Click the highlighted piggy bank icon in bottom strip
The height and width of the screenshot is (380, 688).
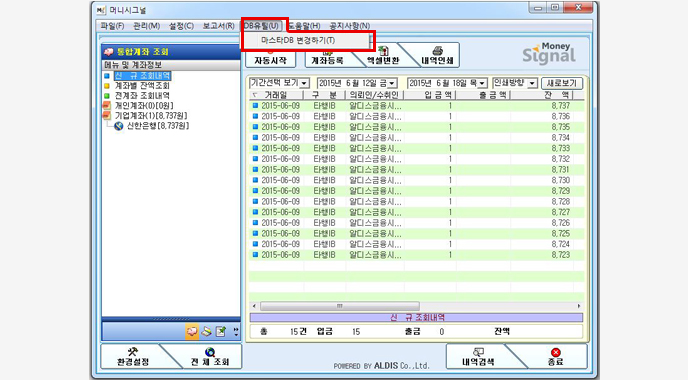[x=192, y=331]
